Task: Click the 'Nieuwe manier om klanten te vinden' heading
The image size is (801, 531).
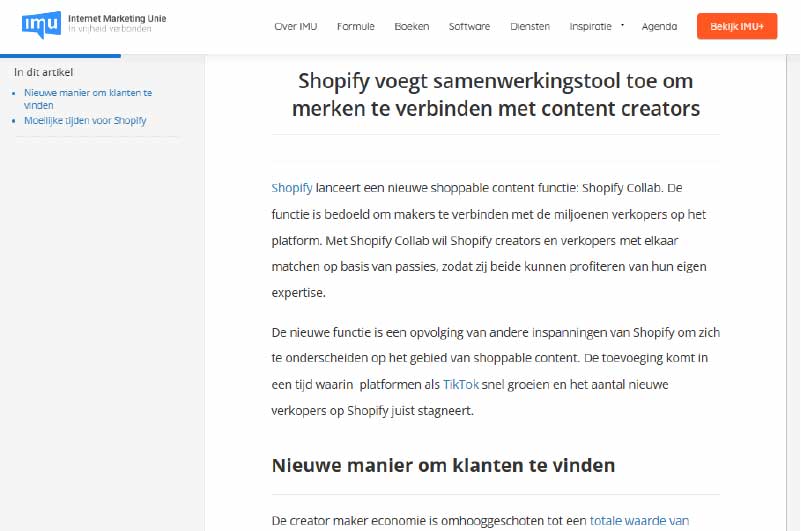Action: (443, 466)
